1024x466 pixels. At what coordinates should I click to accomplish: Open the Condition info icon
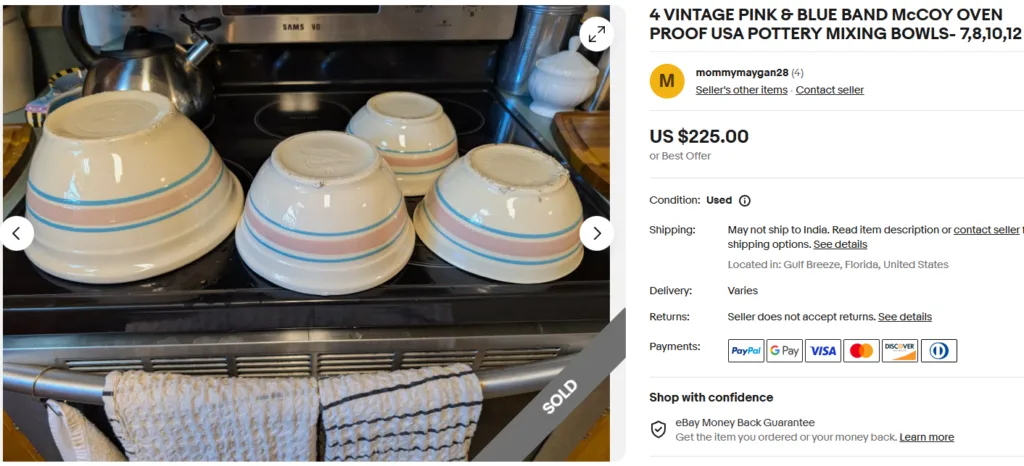coord(744,200)
